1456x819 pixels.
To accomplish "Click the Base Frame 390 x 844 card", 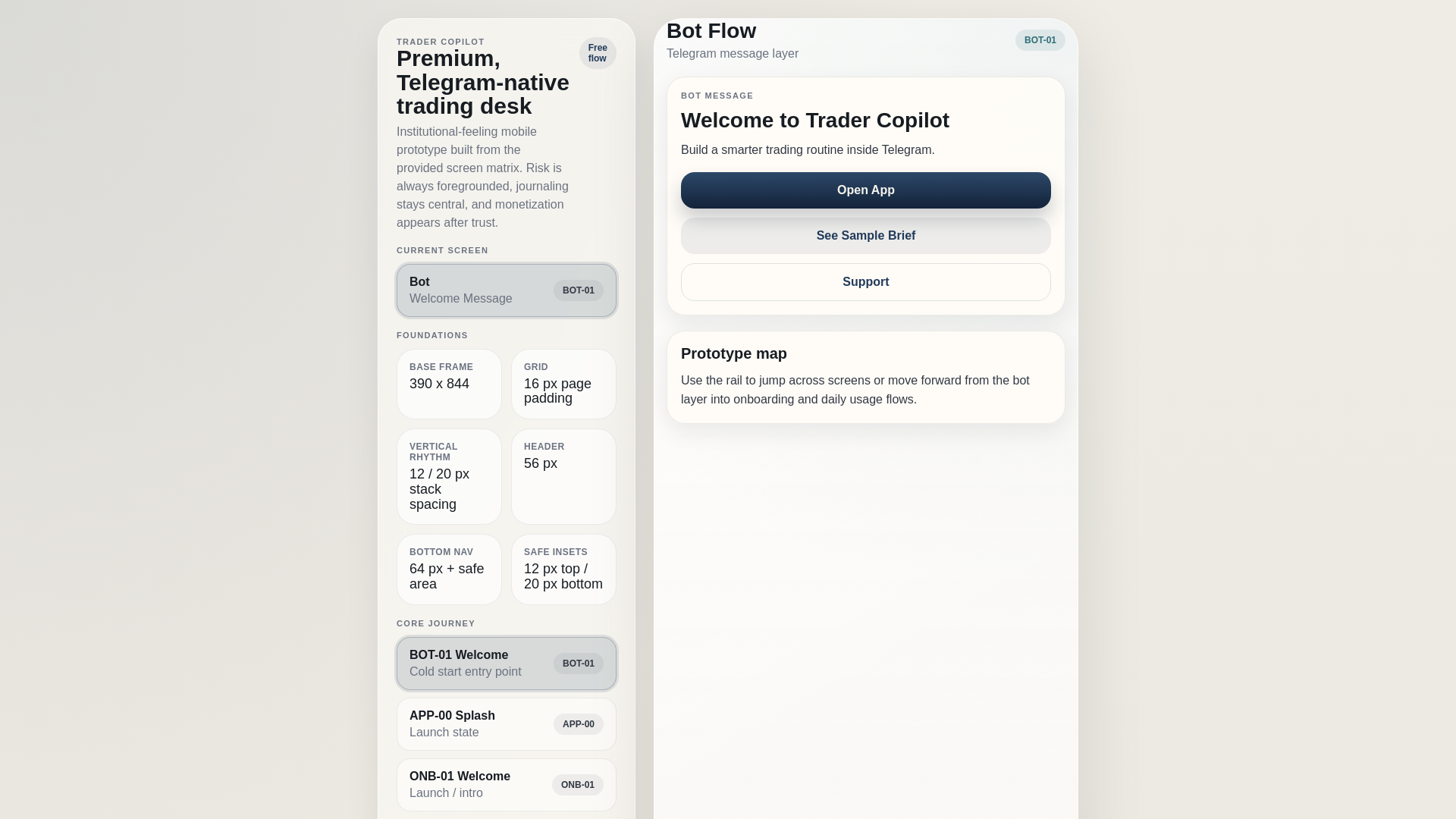I will [x=449, y=384].
